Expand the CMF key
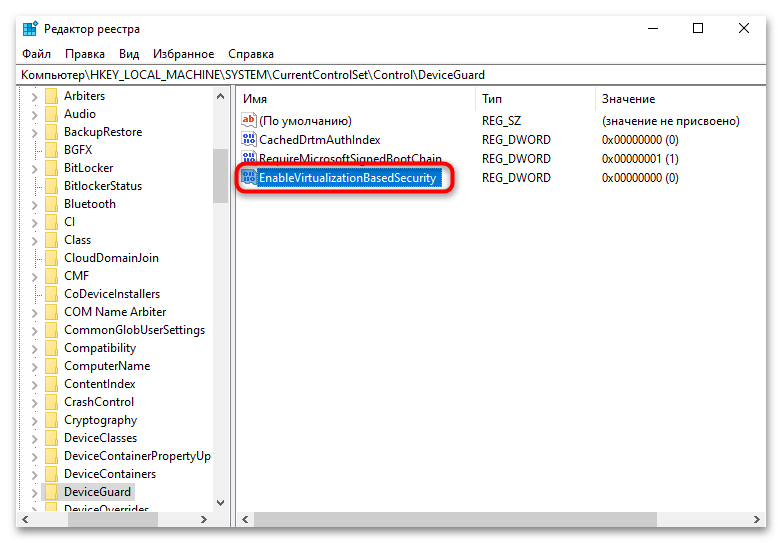782x543 pixels. pos(34,277)
